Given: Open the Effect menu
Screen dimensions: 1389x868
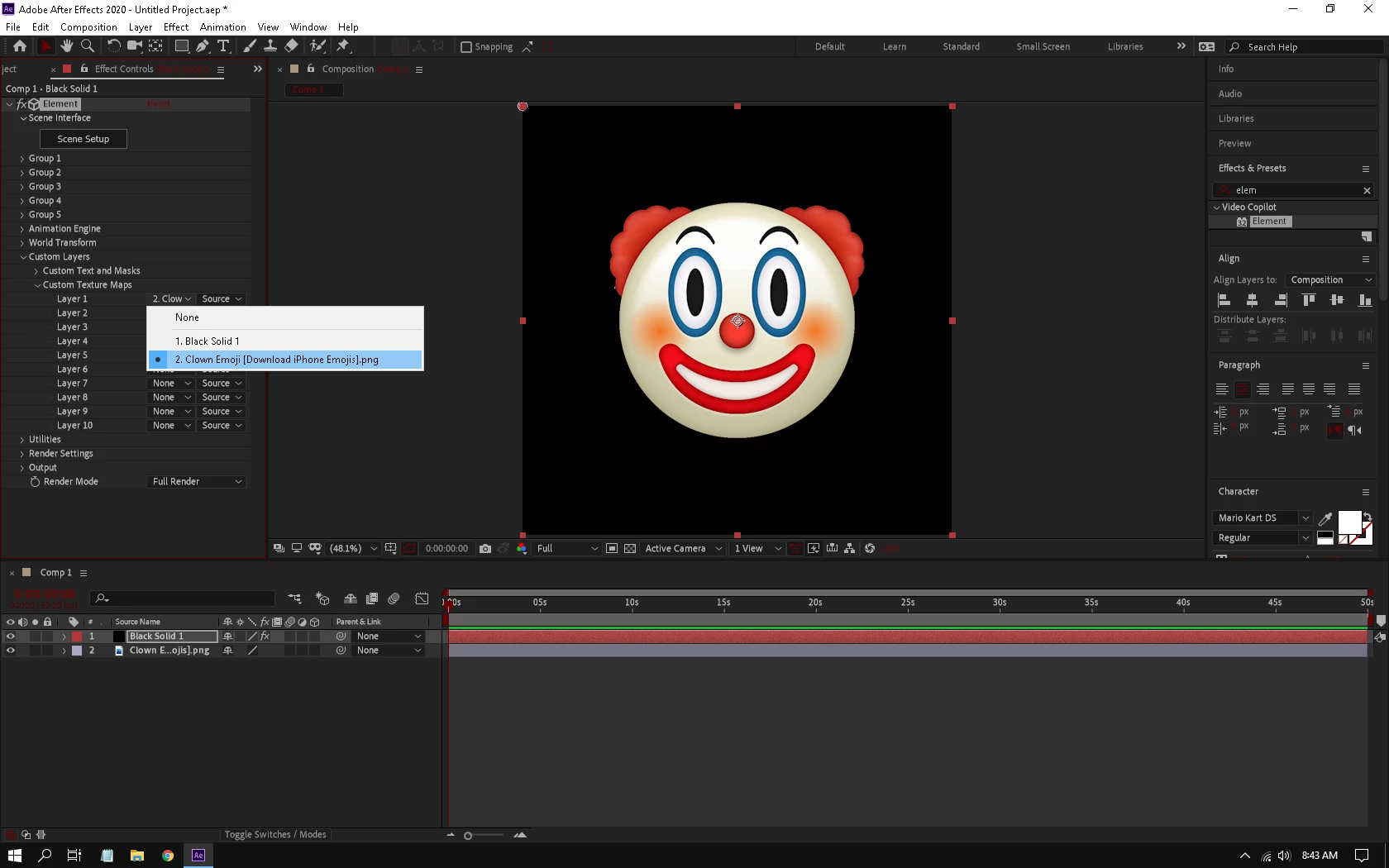Looking at the screenshot, I should (176, 27).
